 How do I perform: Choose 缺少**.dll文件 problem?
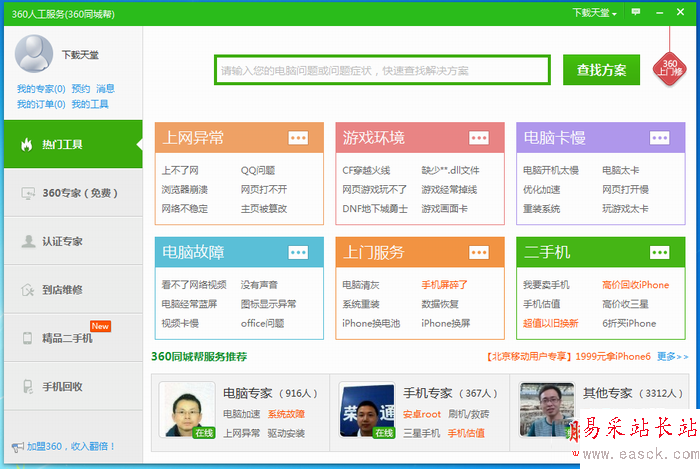click(450, 170)
